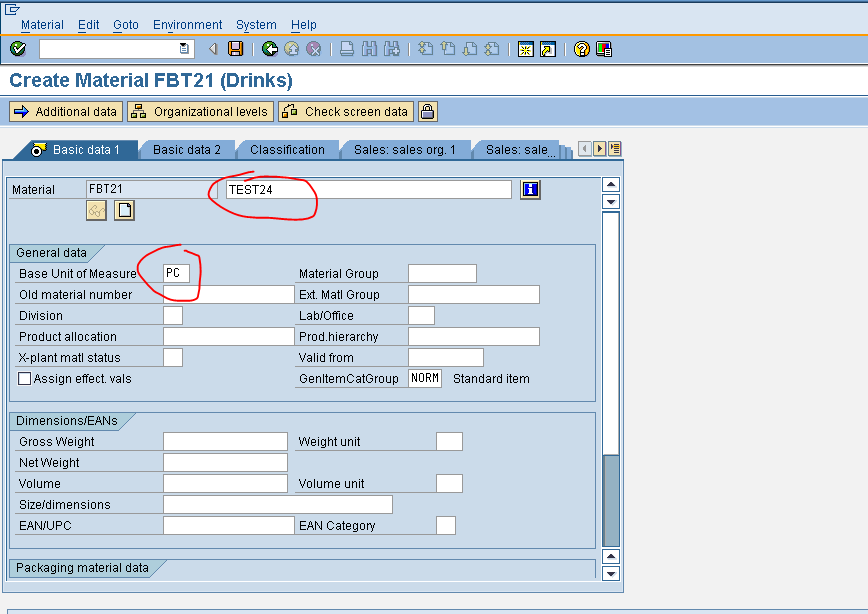Screen dimensions: 868x614
Task: Click the lock icon in the application toolbar
Action: [427, 112]
